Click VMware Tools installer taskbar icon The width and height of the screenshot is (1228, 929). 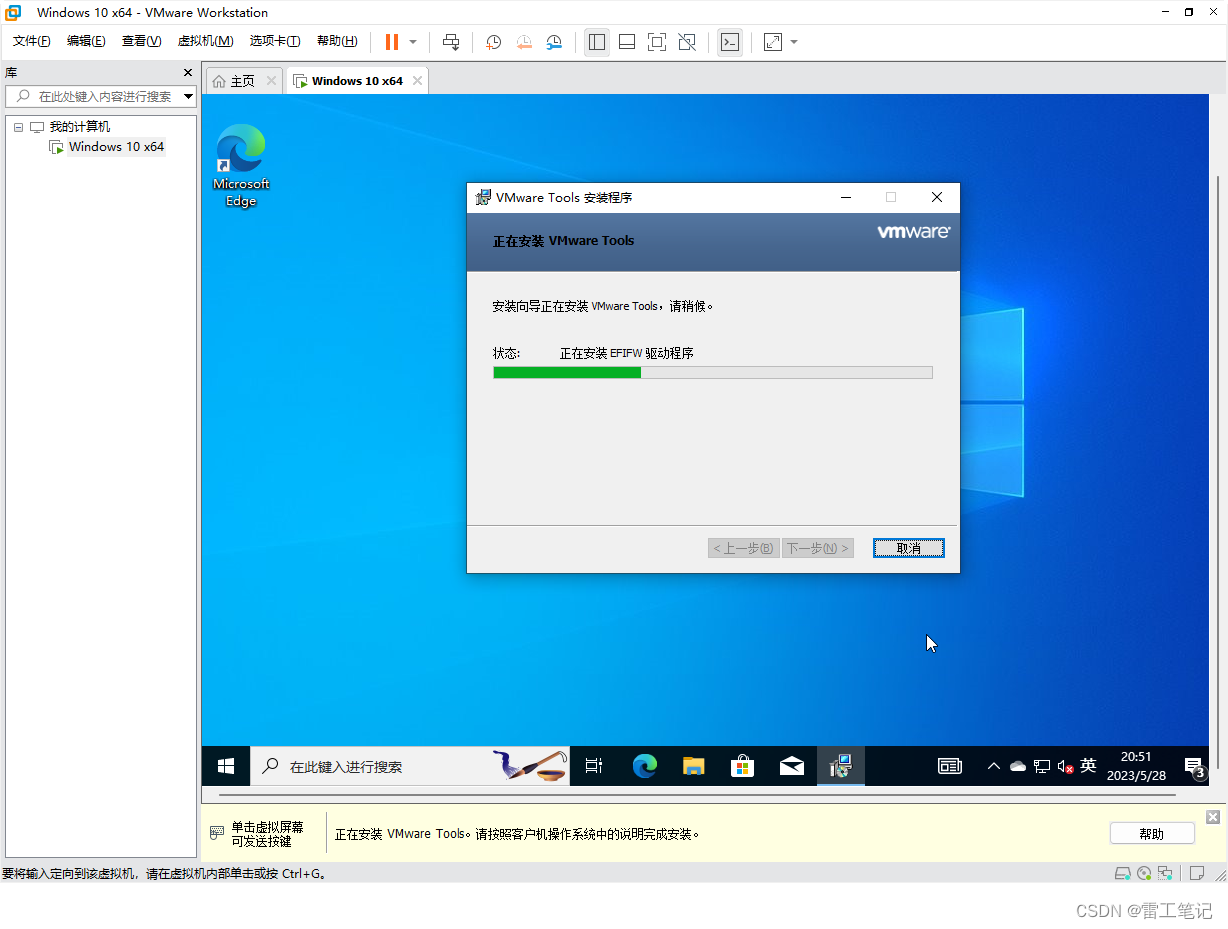click(841, 766)
